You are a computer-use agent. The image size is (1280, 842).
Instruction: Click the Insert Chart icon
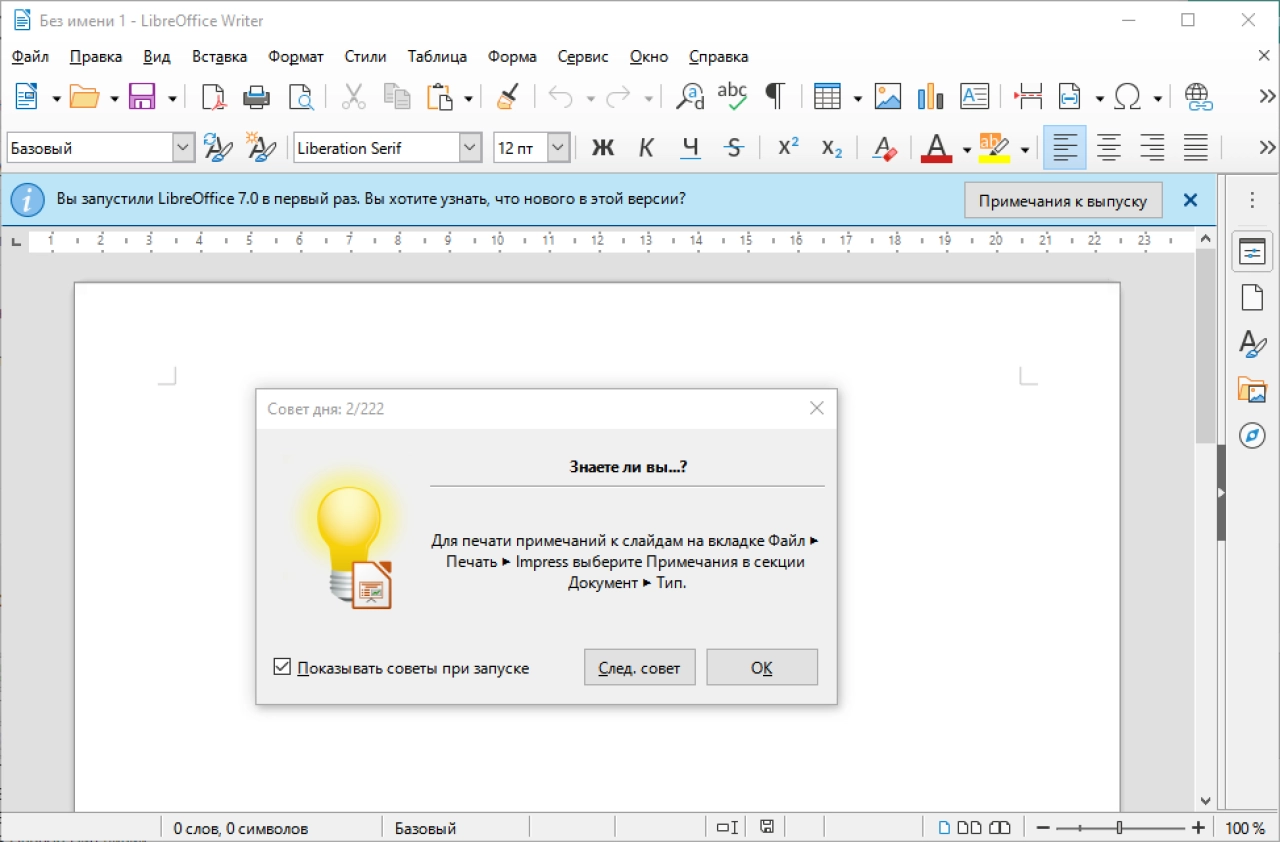click(x=931, y=97)
